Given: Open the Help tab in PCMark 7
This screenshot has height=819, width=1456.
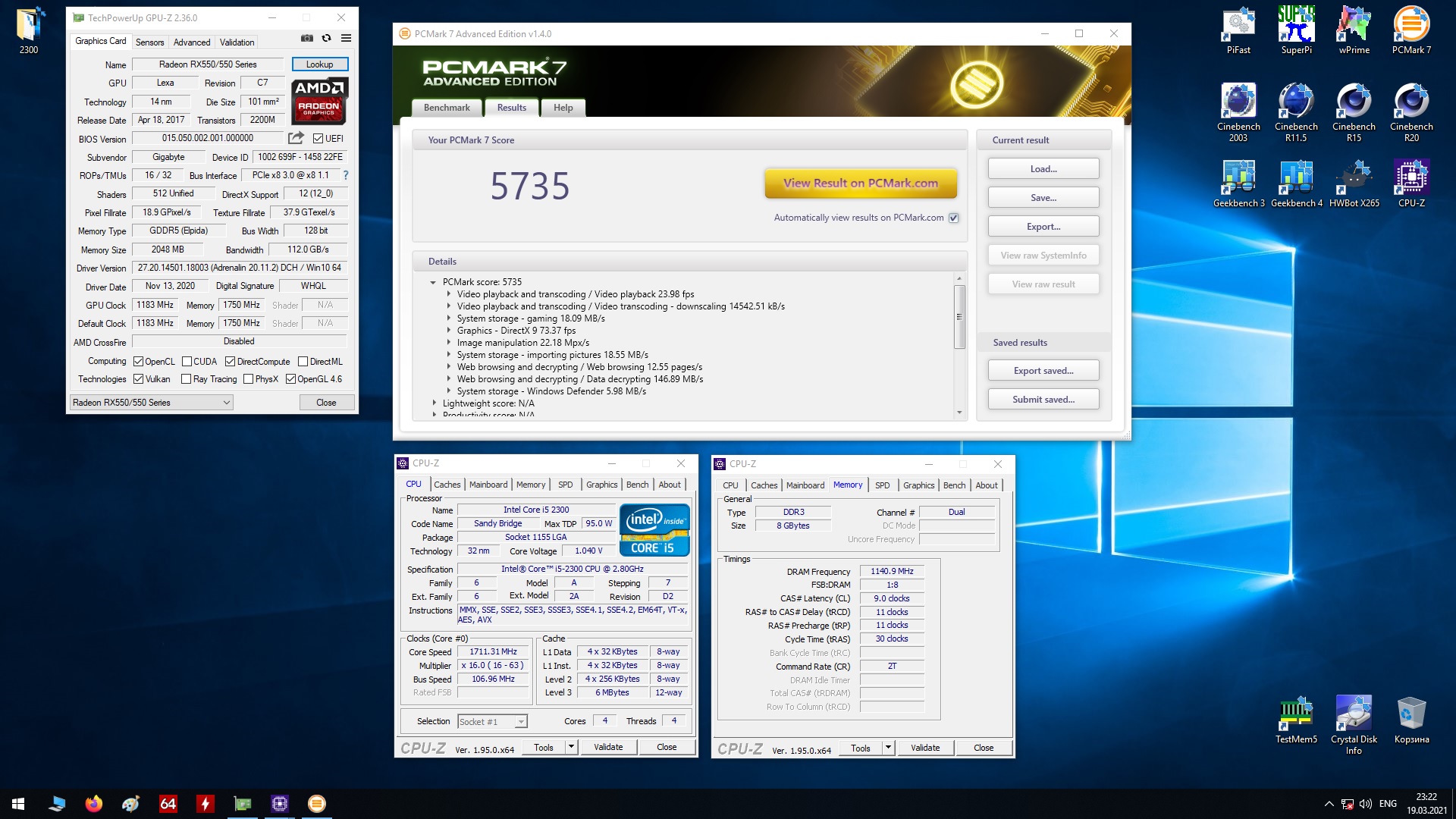Looking at the screenshot, I should pyautogui.click(x=563, y=108).
